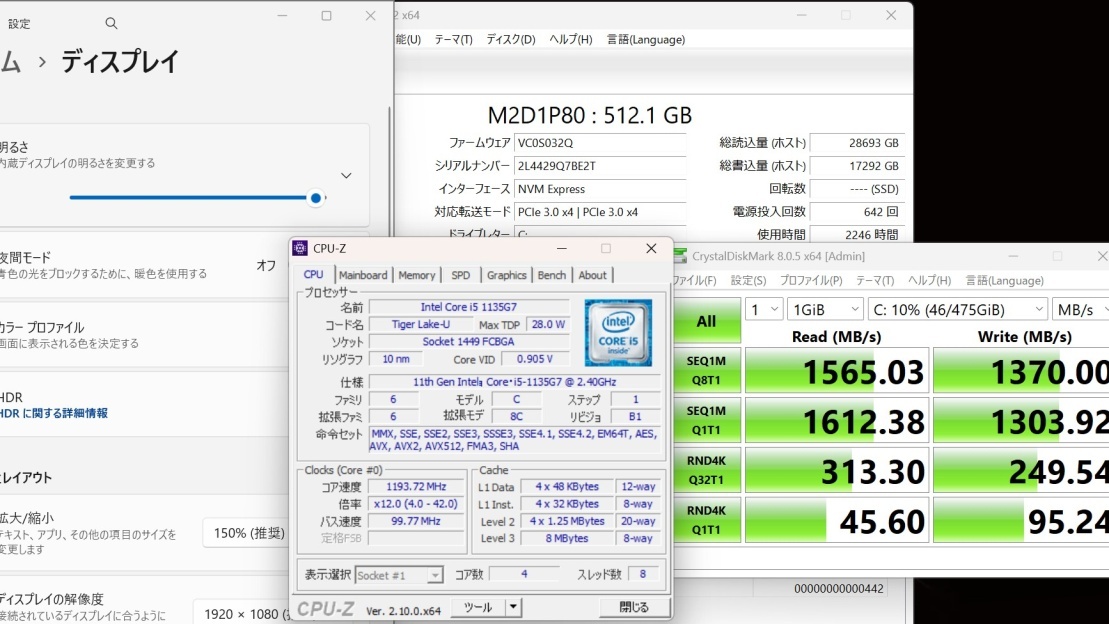Click the CPU-Z title bar app icon

point(300,248)
